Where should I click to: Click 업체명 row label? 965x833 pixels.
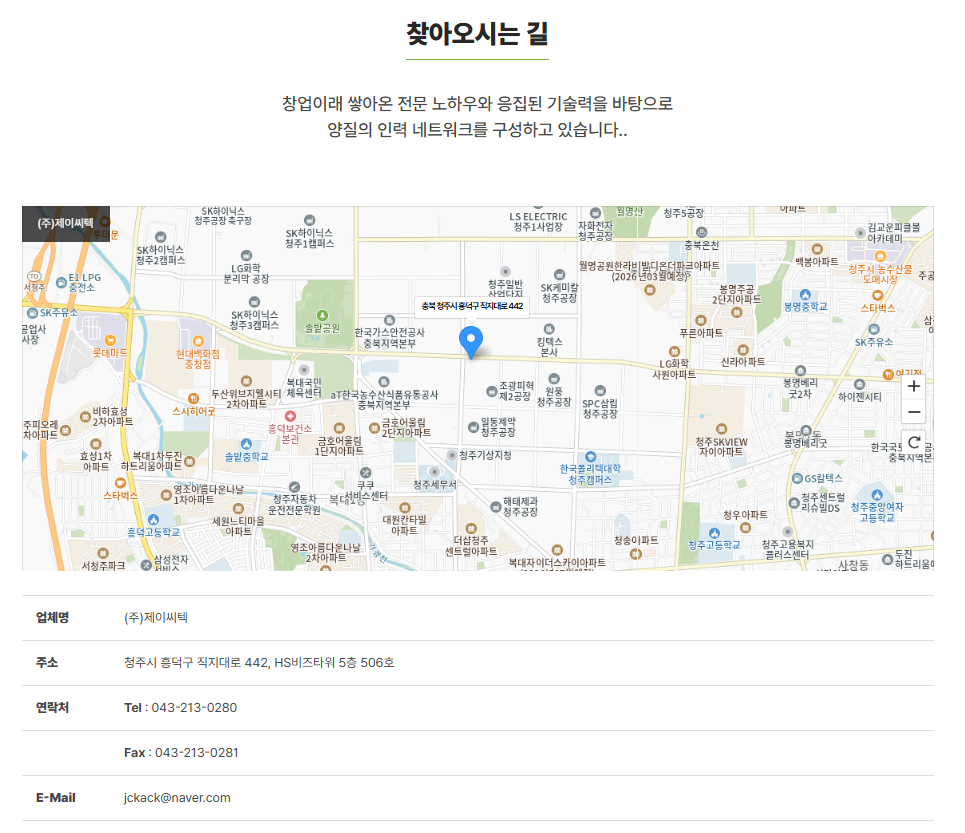point(52,618)
